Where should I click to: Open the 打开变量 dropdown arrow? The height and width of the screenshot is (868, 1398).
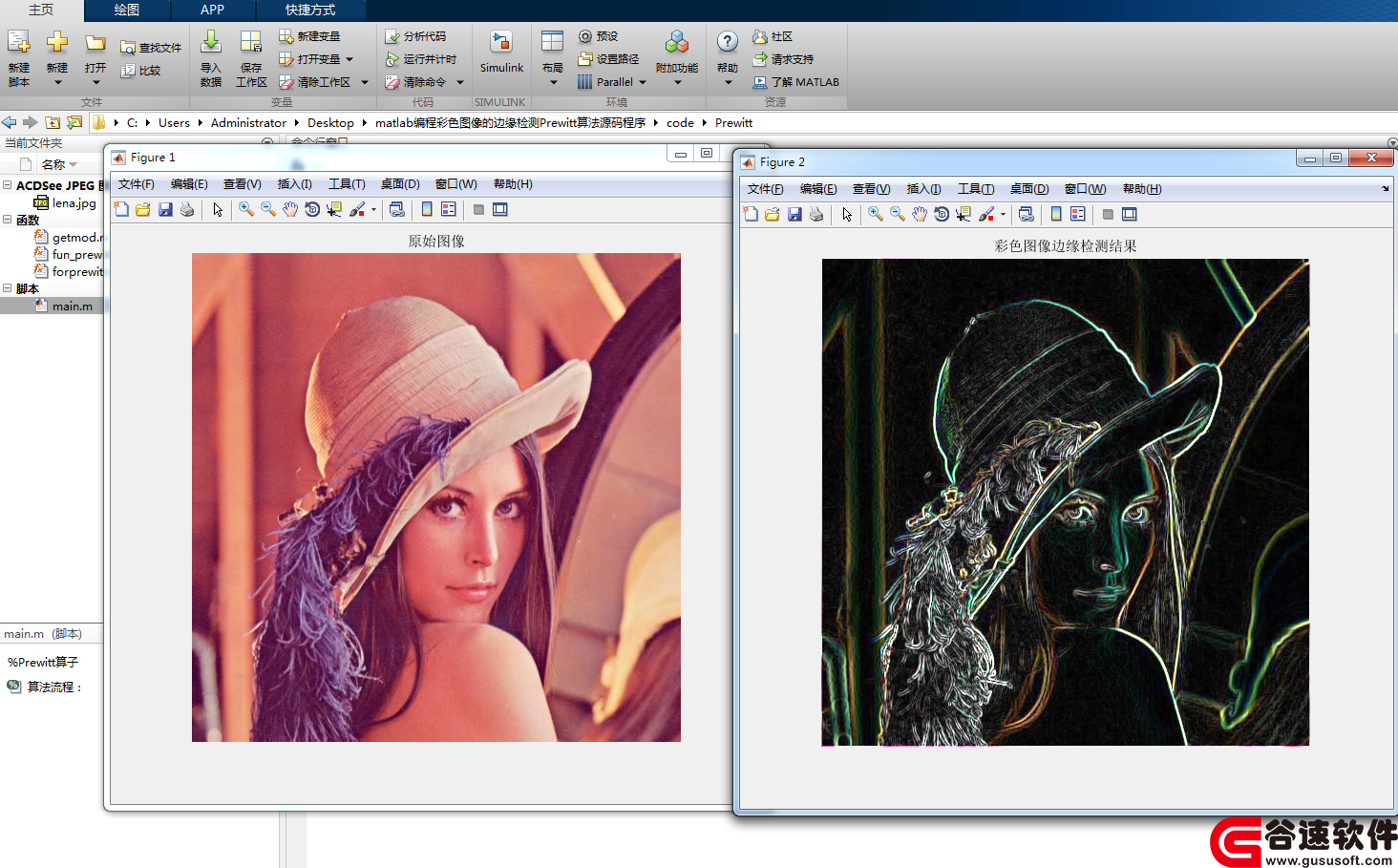coord(349,59)
